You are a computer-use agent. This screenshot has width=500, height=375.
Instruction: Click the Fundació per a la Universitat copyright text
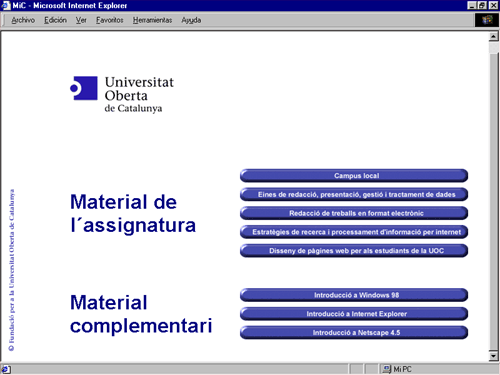pyautogui.click(x=12, y=270)
